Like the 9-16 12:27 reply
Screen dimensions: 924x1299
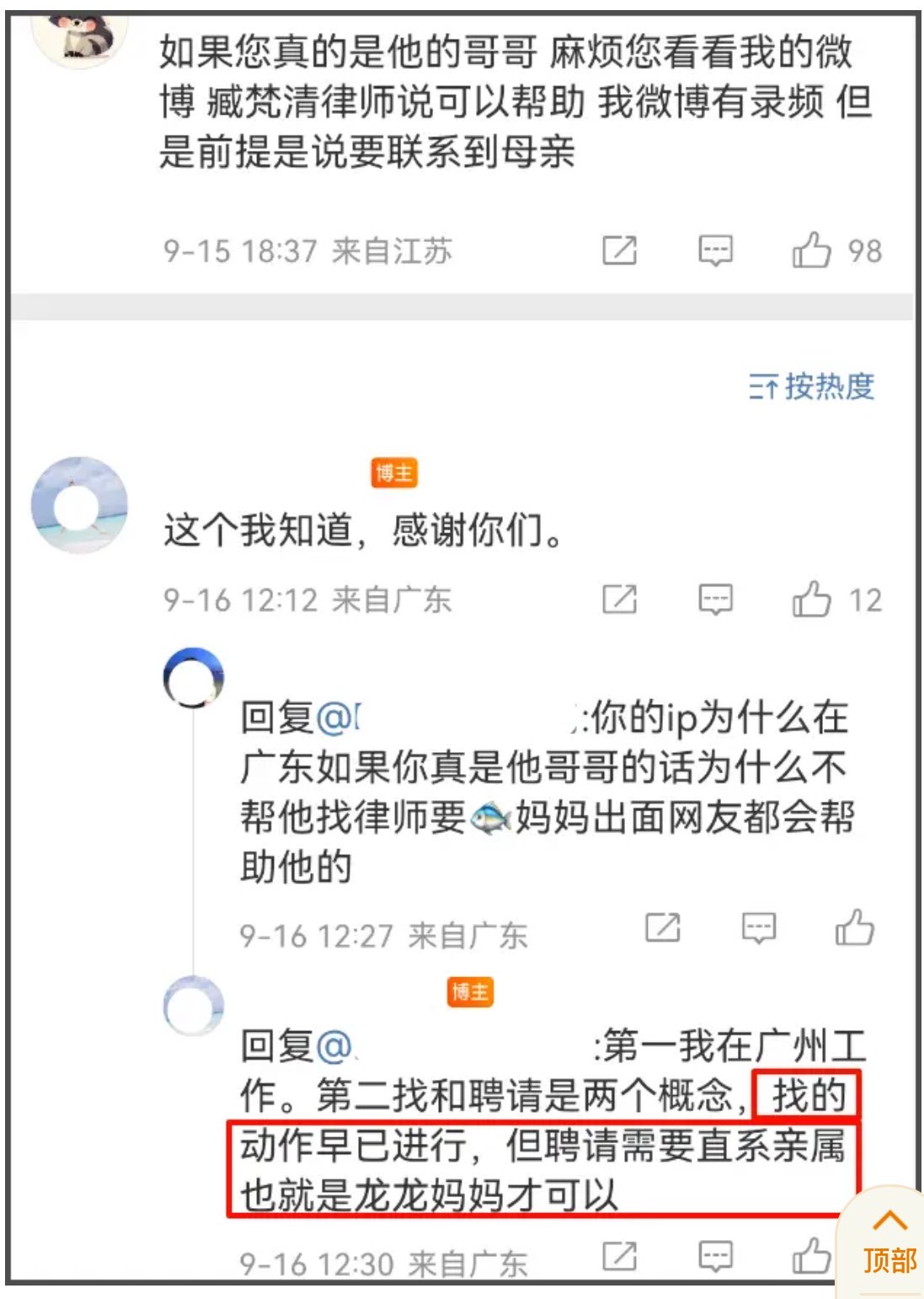854,927
